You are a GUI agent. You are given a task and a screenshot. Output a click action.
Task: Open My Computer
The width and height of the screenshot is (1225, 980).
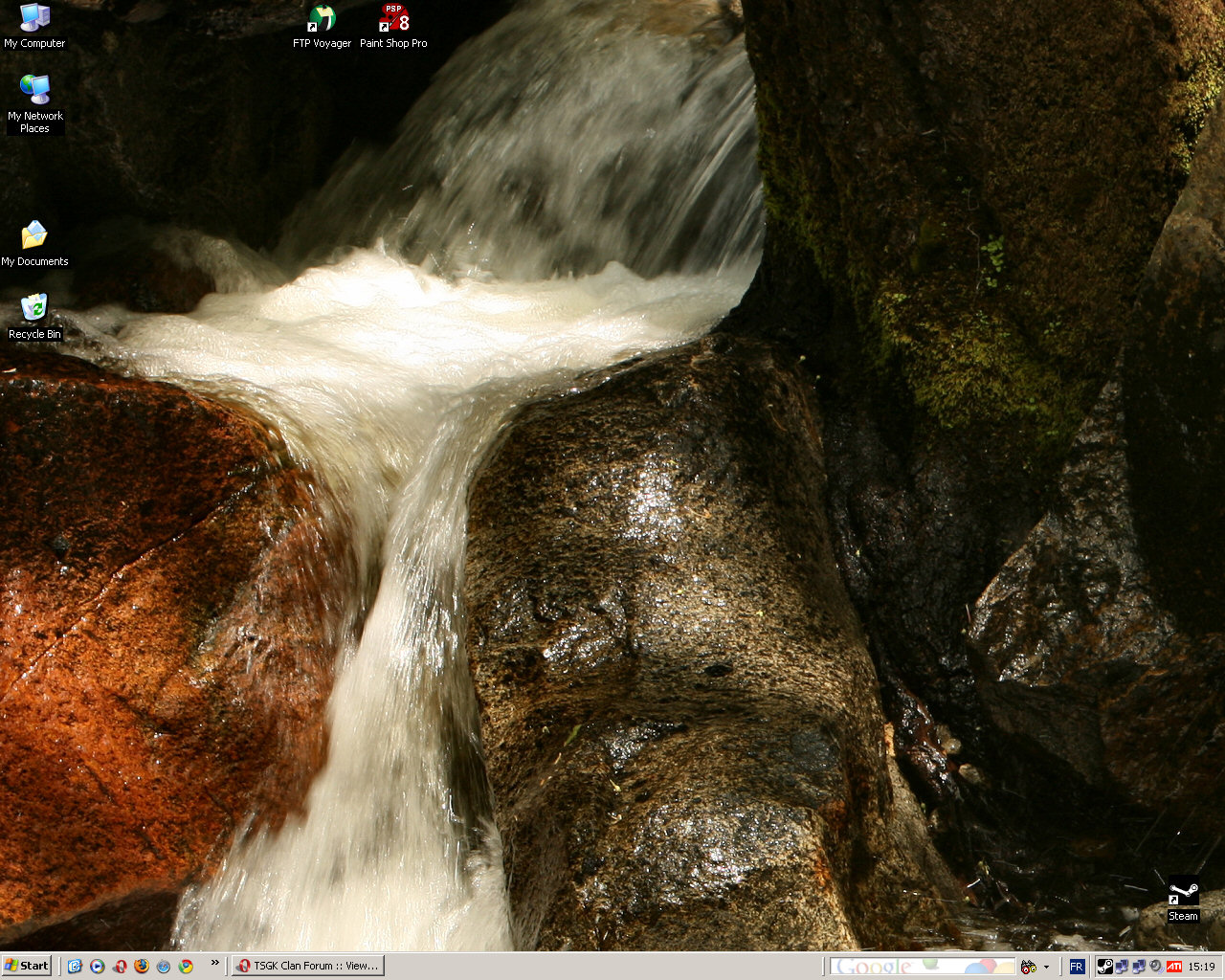[x=36, y=19]
